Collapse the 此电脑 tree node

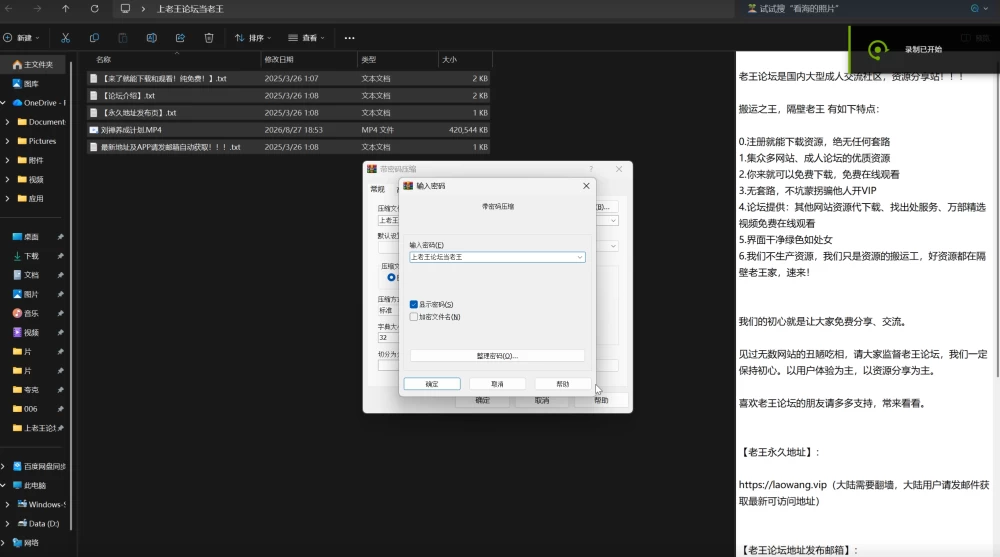(4, 486)
